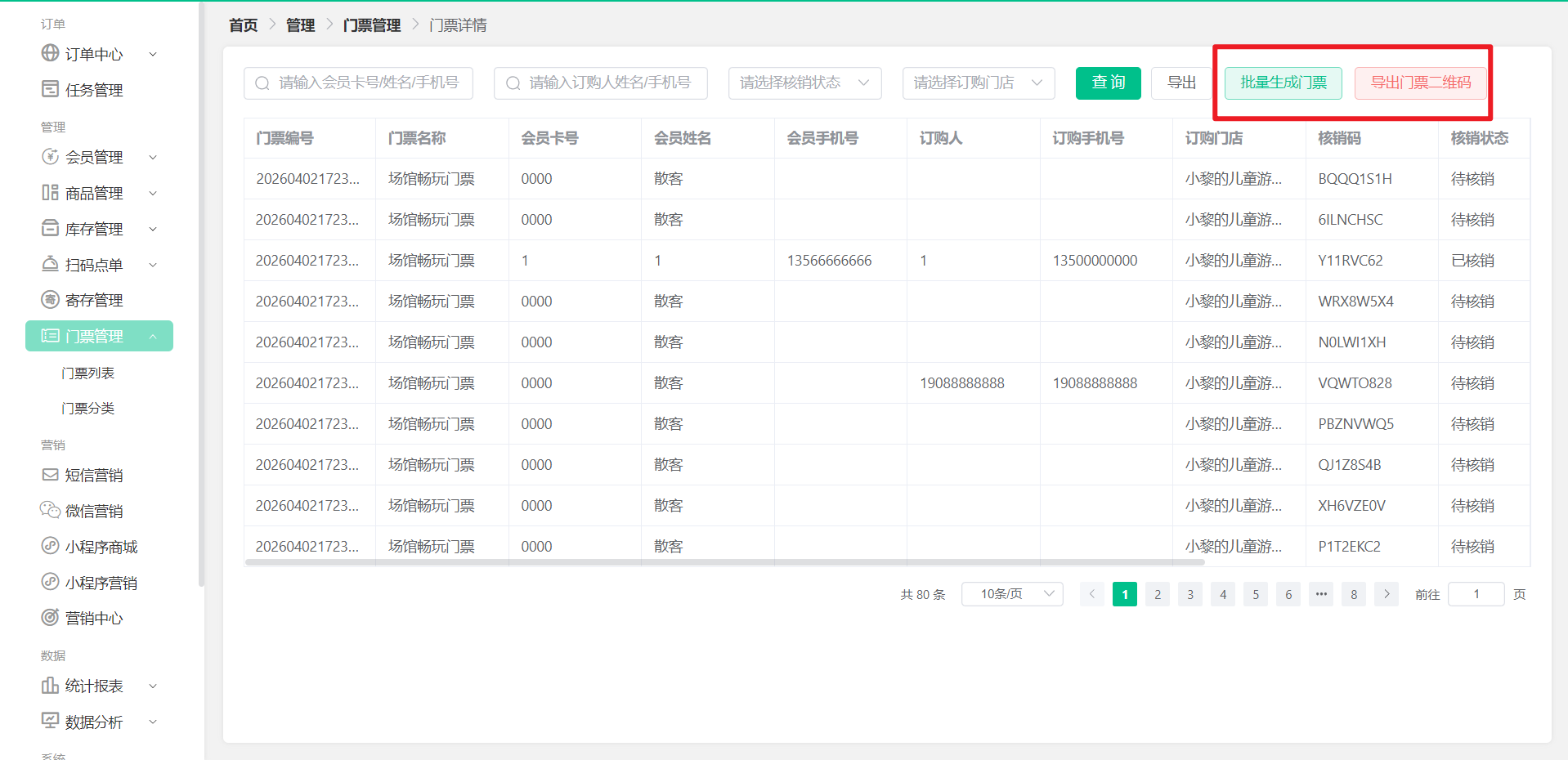Click the 订单中心 globe icon
Image resolution: width=1568 pixels, height=760 pixels.
click(50, 53)
